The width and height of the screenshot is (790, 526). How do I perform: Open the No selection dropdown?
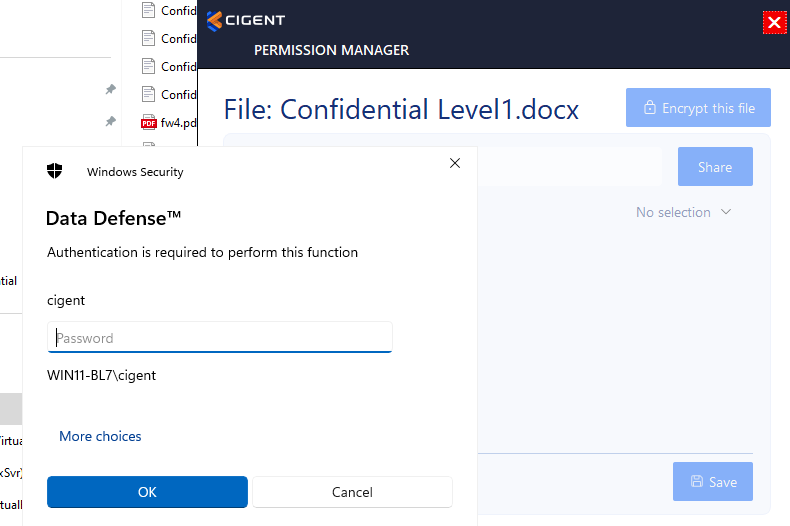[x=683, y=212]
